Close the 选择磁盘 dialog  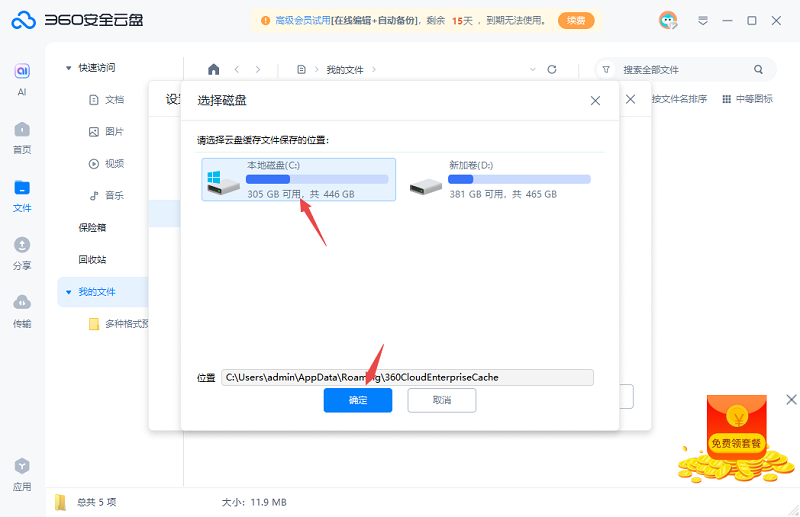595,101
